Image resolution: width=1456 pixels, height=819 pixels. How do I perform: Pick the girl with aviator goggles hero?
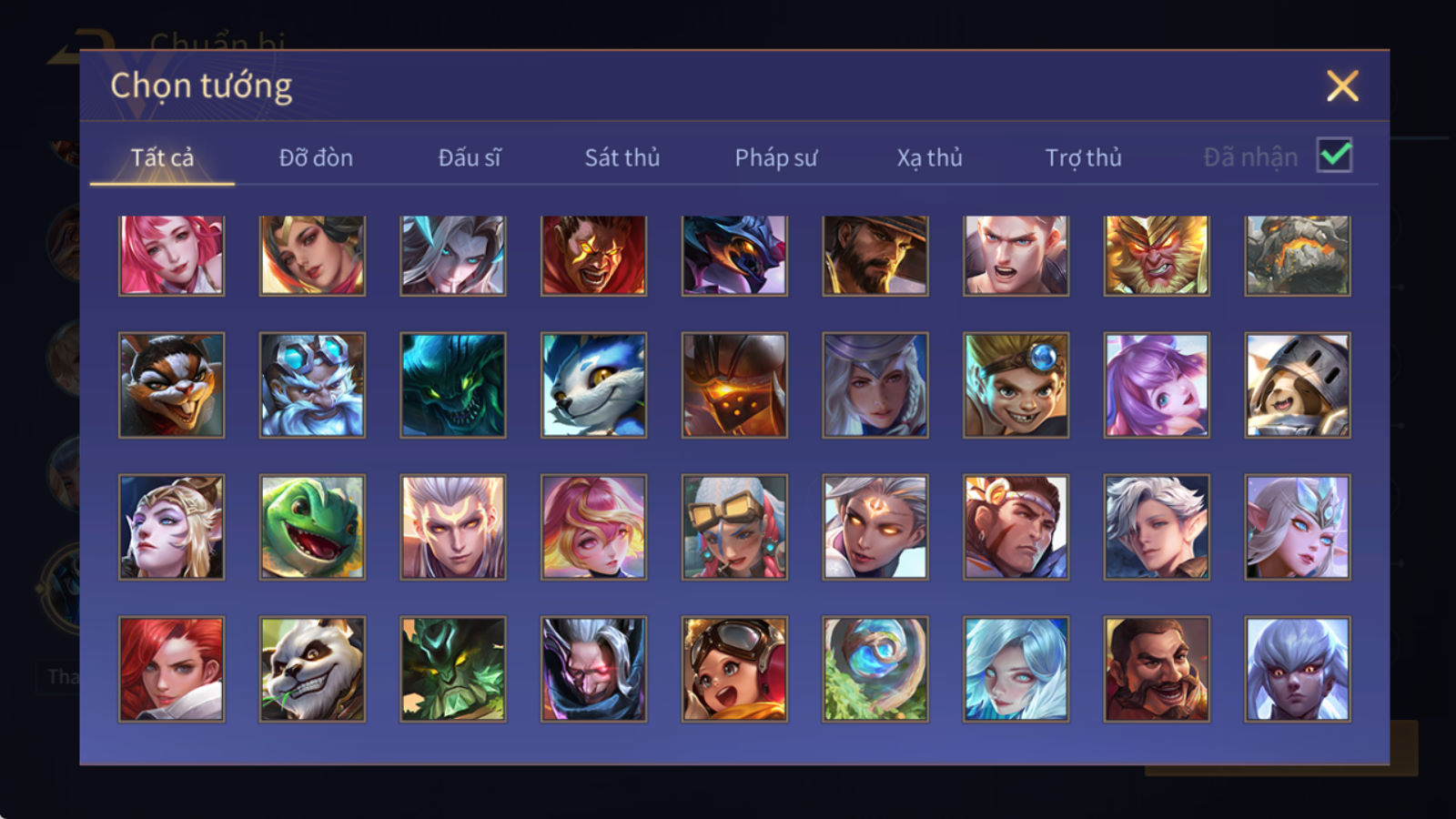click(734, 669)
